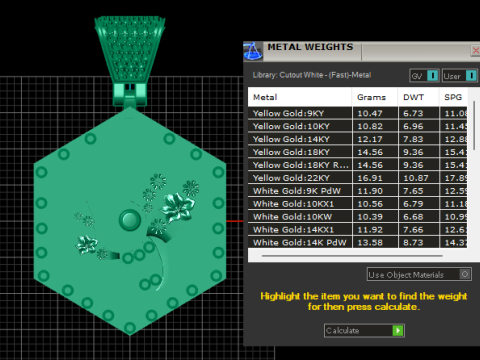480x360 pixels.
Task: Click the Metal Weights scale icon
Action: click(x=253, y=51)
